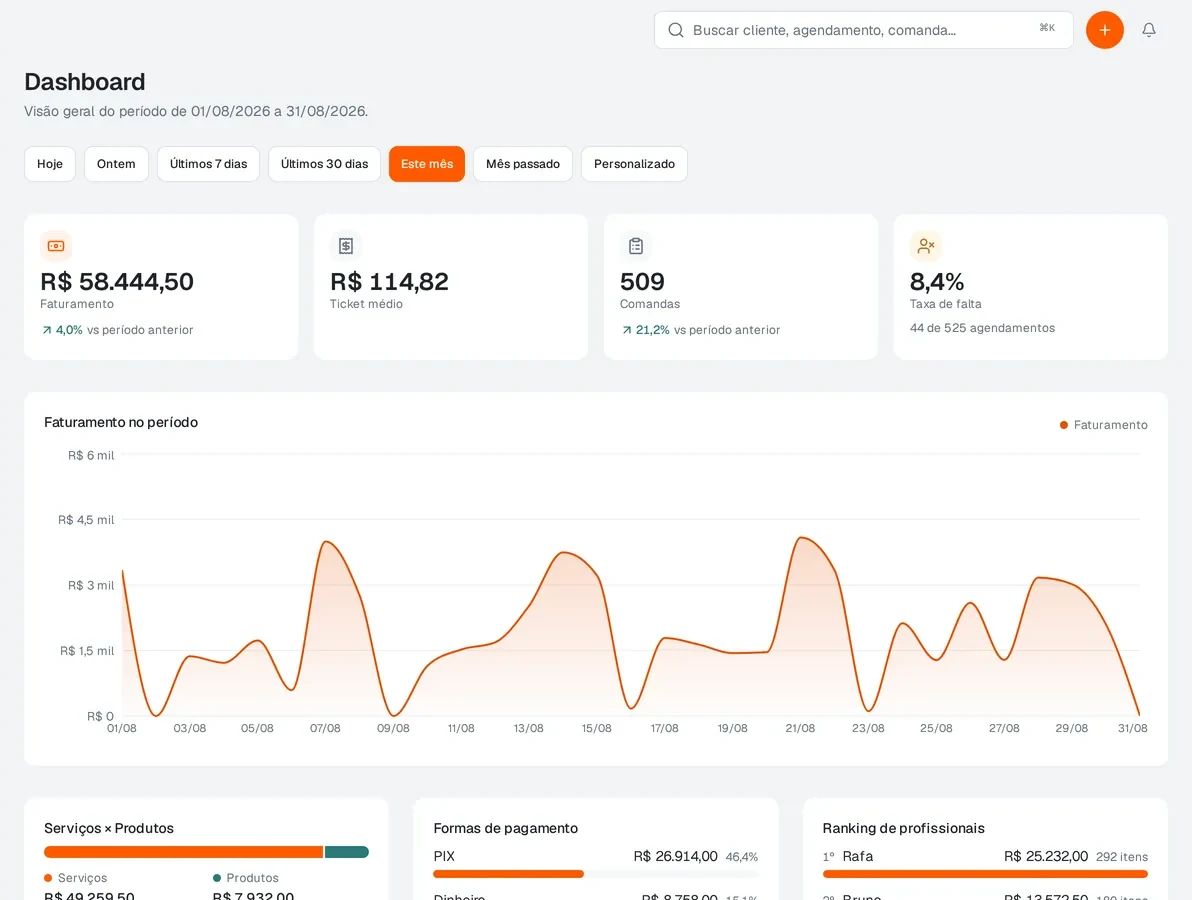This screenshot has width=1192, height=900.
Task: Click the 'Formas de pagamento' heading
Action: pyautogui.click(x=506, y=829)
